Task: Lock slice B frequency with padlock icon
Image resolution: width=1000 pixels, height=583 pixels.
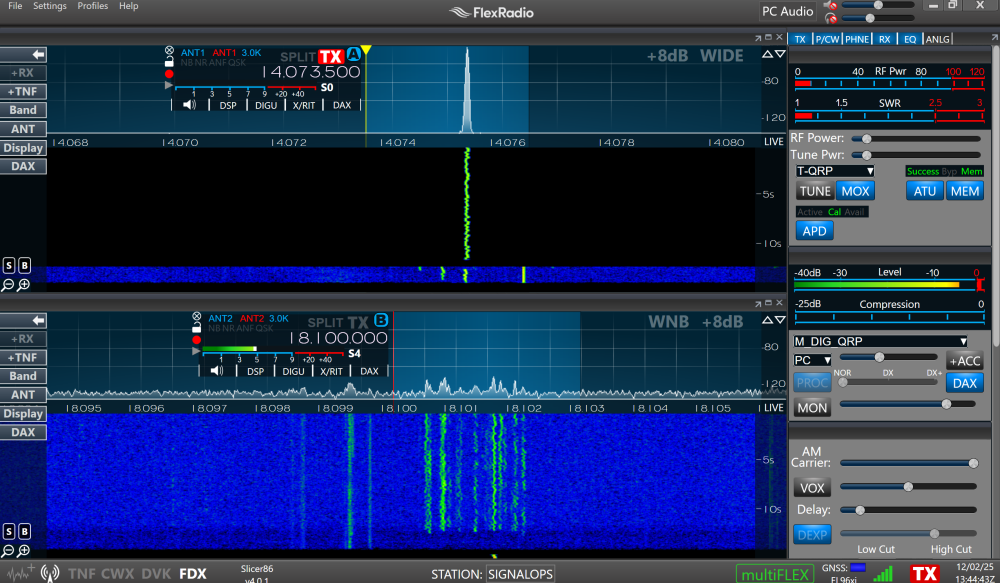Action: click(196, 328)
